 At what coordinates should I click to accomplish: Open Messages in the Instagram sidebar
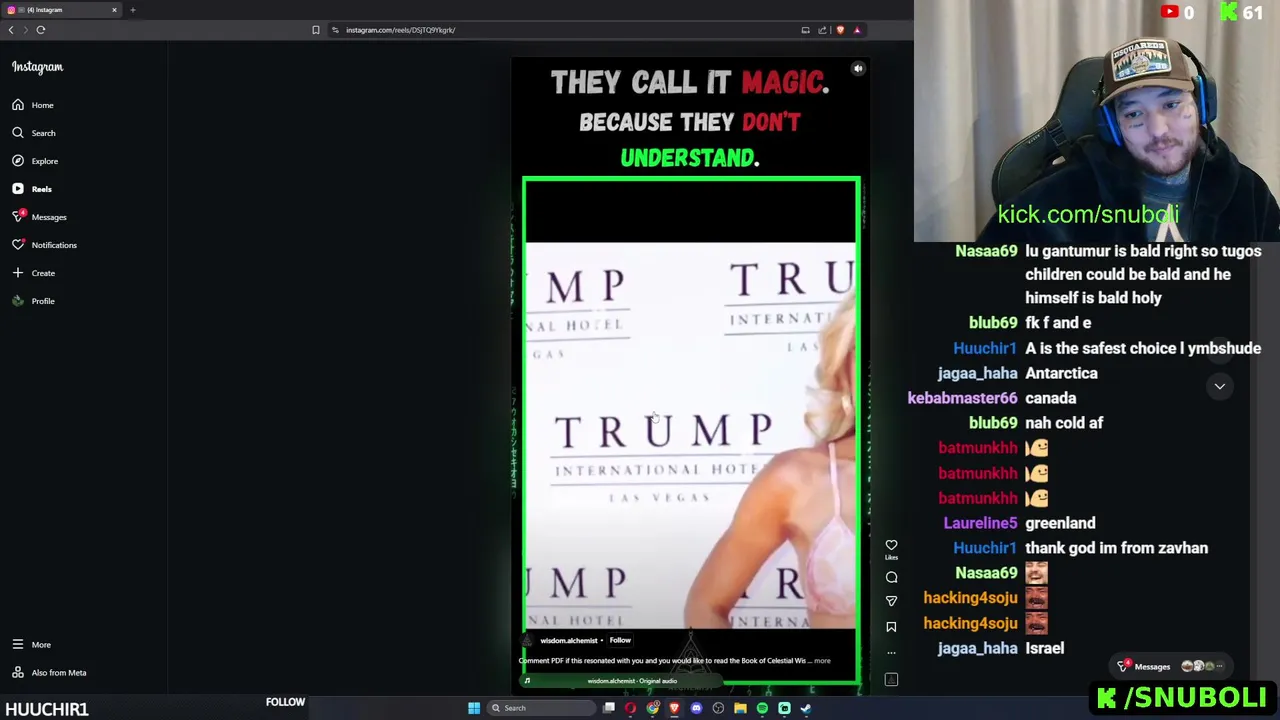[39, 217]
